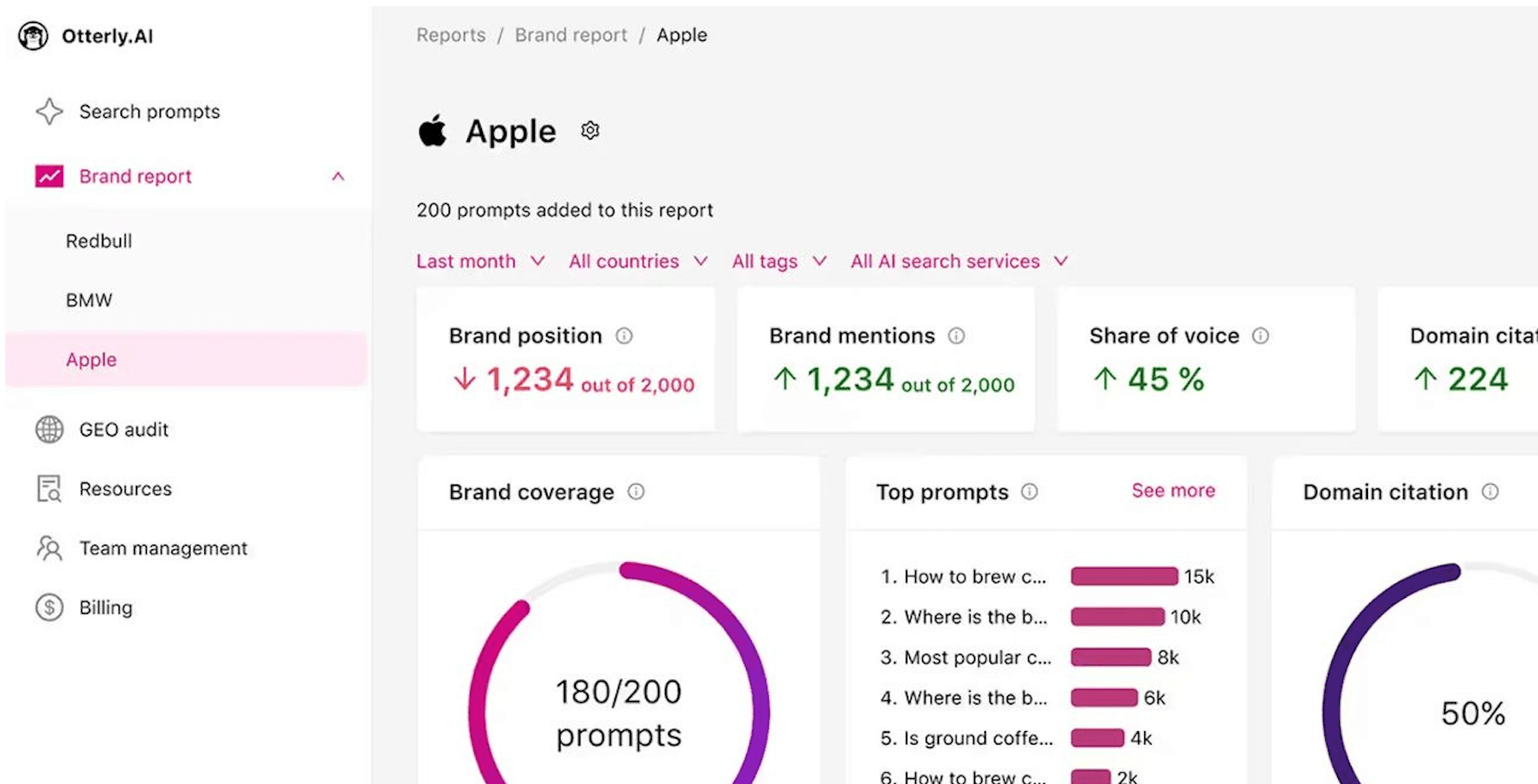Click Reports breadcrumb link
This screenshot has height=784, width=1538.
(451, 35)
